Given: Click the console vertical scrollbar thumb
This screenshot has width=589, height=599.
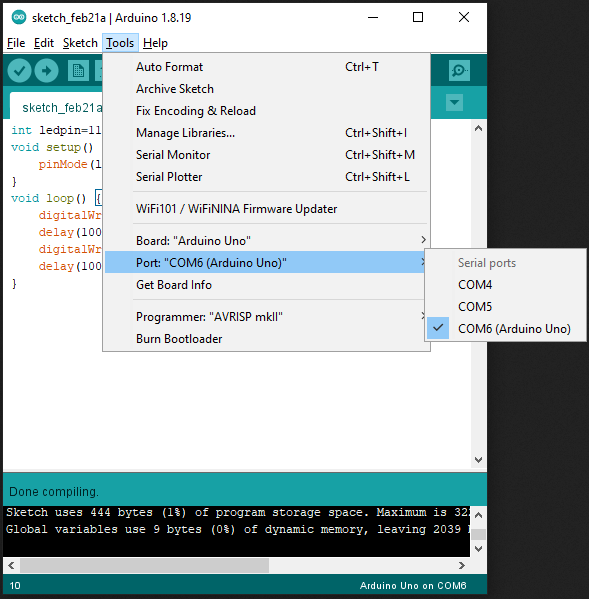Looking at the screenshot, I should point(478,534).
